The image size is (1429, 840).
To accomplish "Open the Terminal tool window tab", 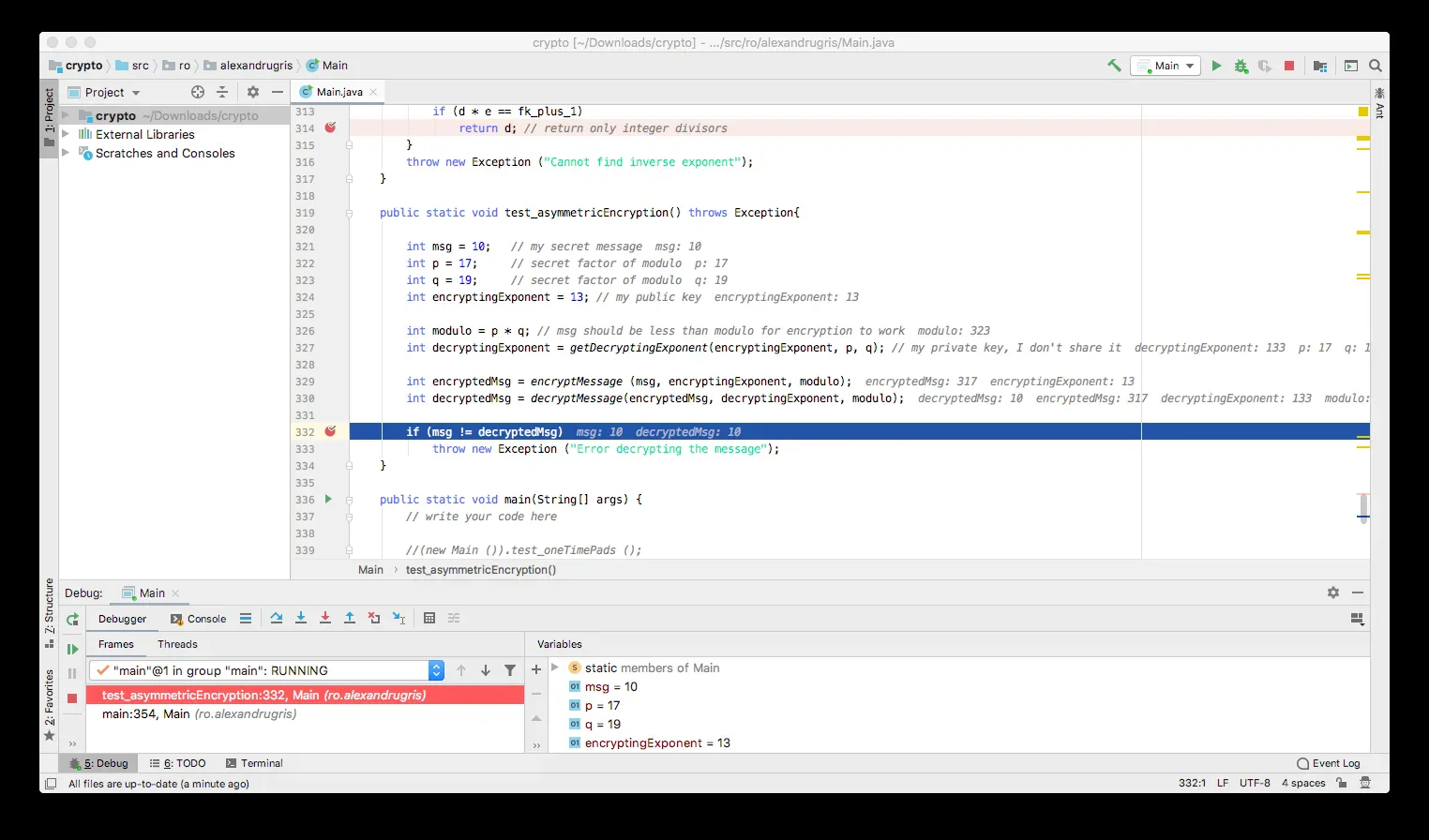I will (254, 763).
